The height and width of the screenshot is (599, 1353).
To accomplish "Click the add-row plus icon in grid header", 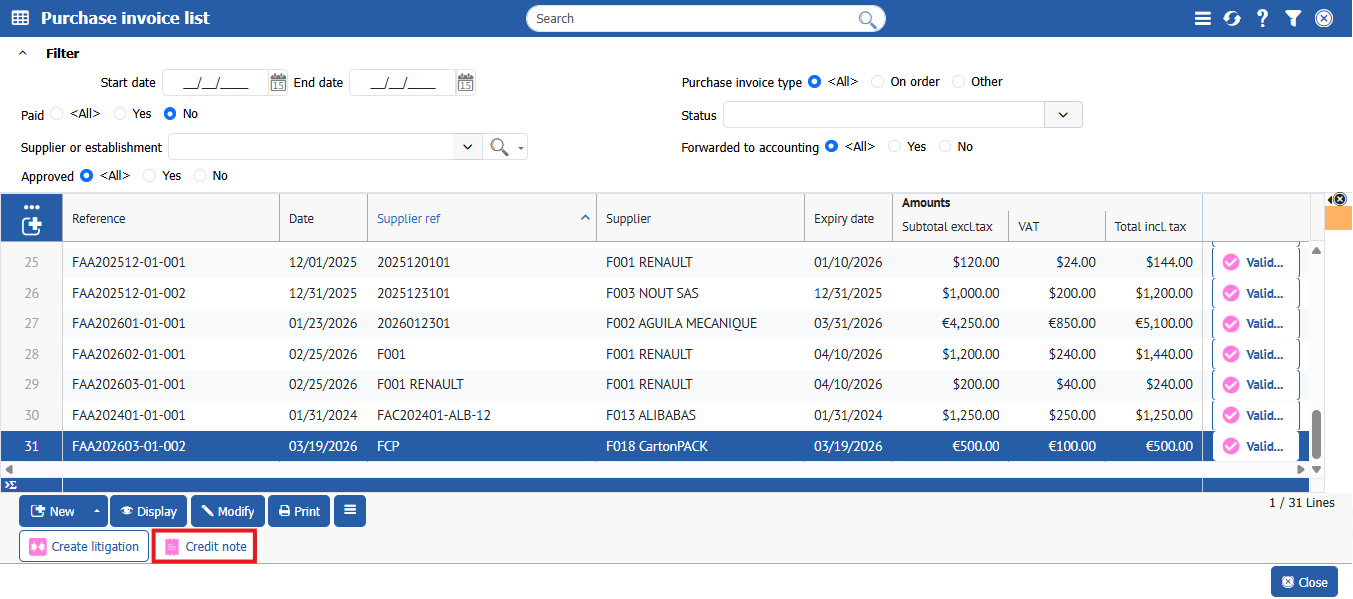I will 31,226.
